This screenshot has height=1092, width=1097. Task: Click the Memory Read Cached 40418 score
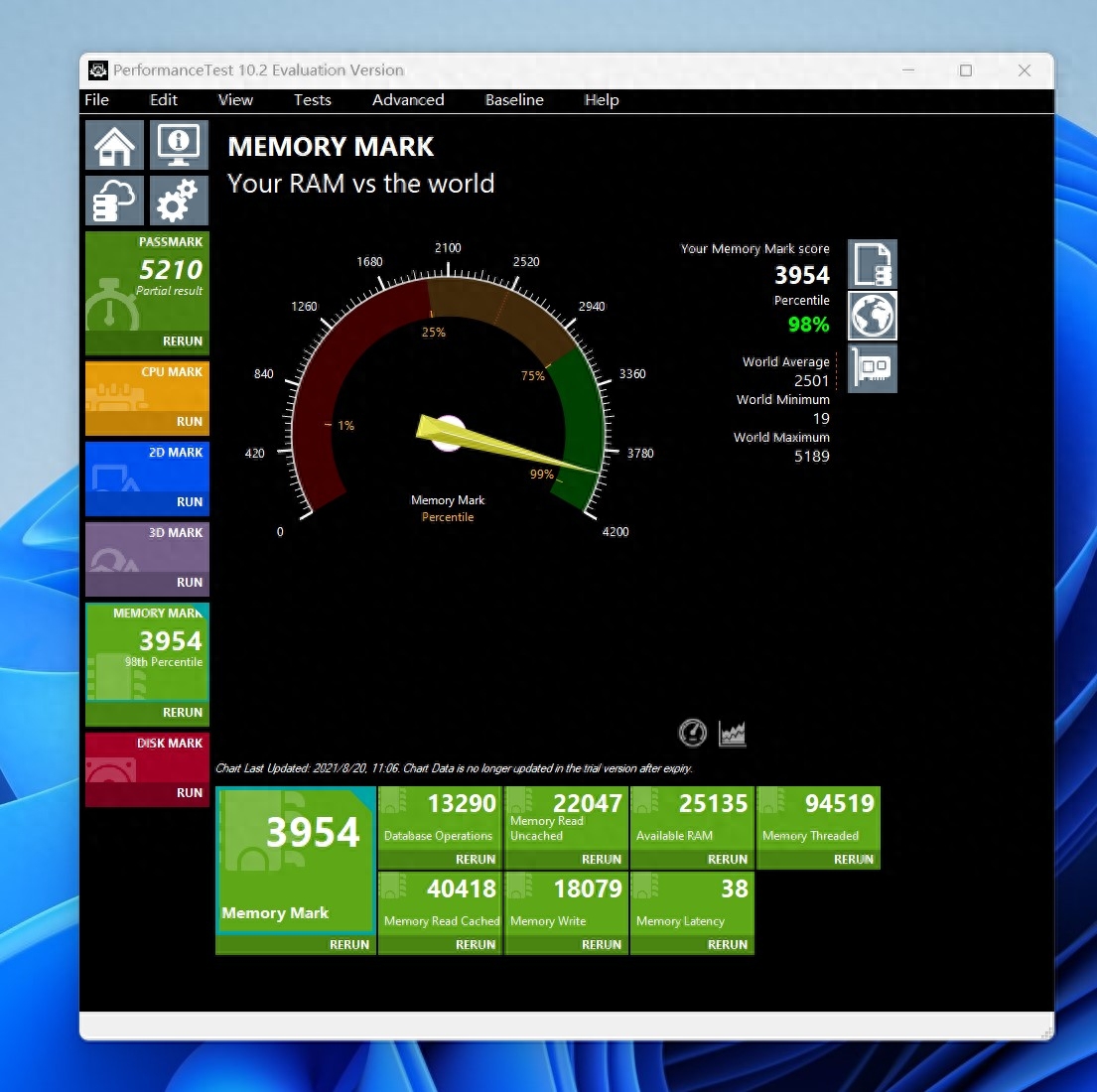click(461, 888)
